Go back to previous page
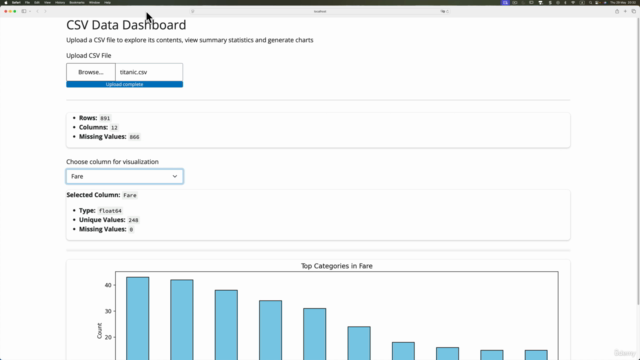This screenshot has width=640, height=360. 37,11
